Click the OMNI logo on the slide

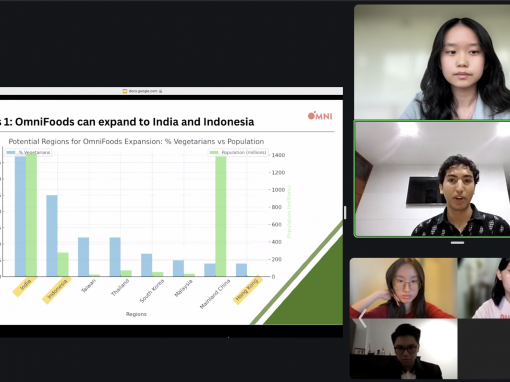[x=320, y=116]
